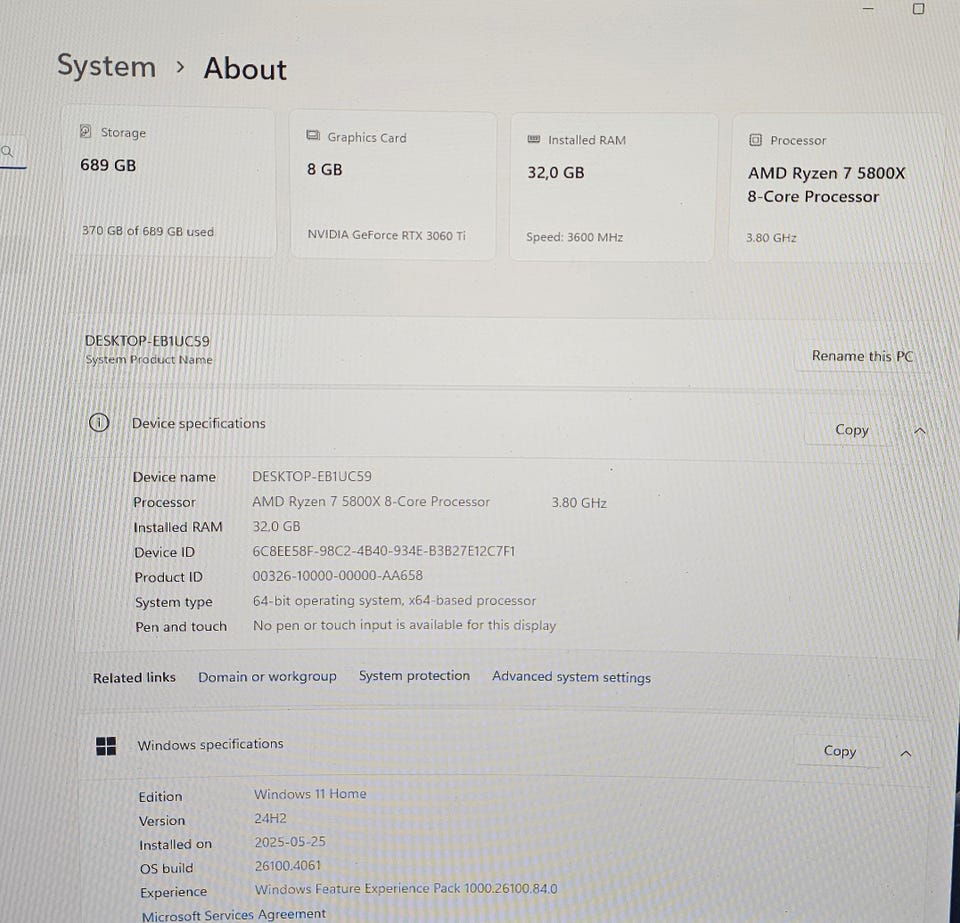Open the Storage card showing 689 GB
Image resolution: width=960 pixels, height=923 pixels.
coord(168,183)
